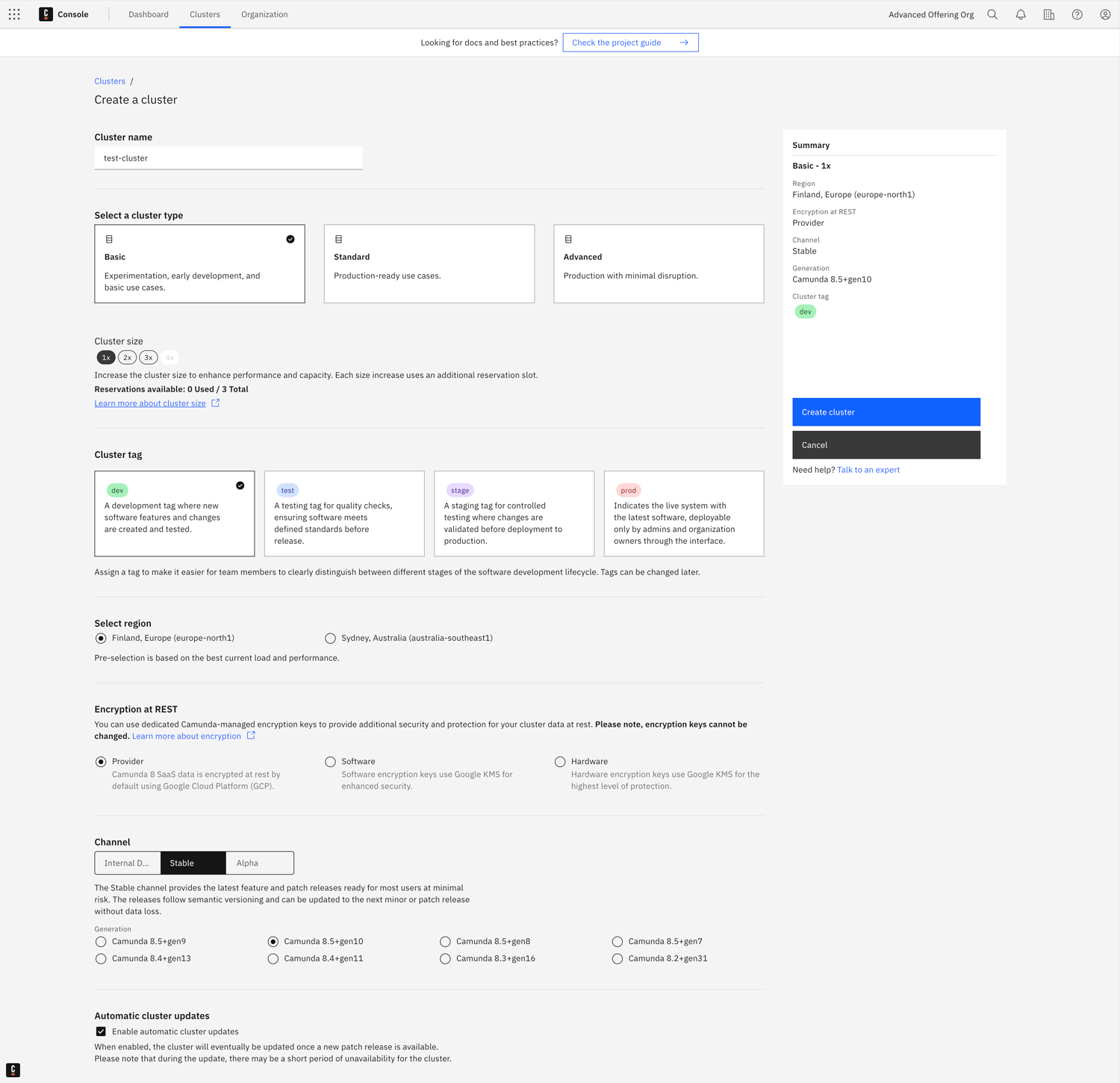Open Learn more about encryption link

click(x=187, y=736)
